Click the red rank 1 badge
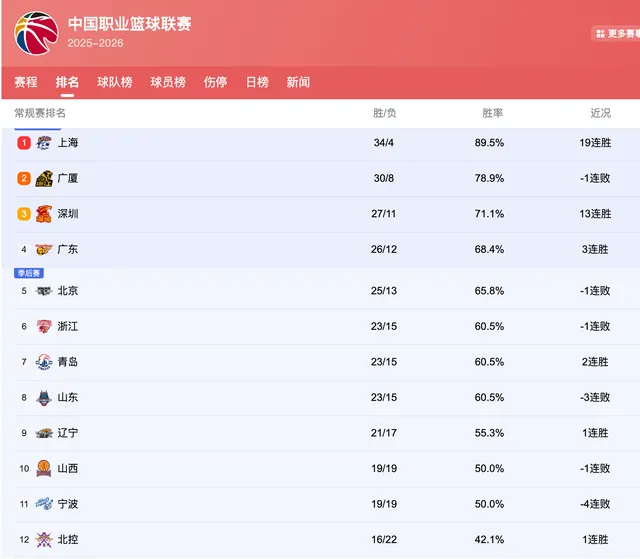Viewport: 640px width, 559px height. 24,143
